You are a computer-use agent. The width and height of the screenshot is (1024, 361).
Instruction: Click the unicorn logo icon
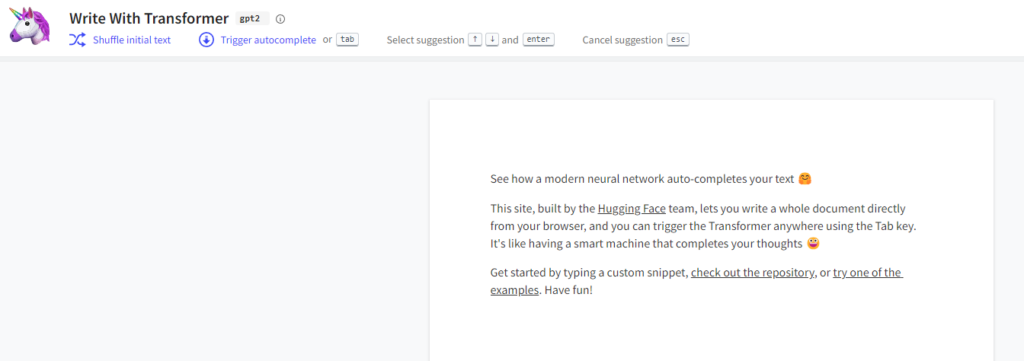click(x=29, y=26)
